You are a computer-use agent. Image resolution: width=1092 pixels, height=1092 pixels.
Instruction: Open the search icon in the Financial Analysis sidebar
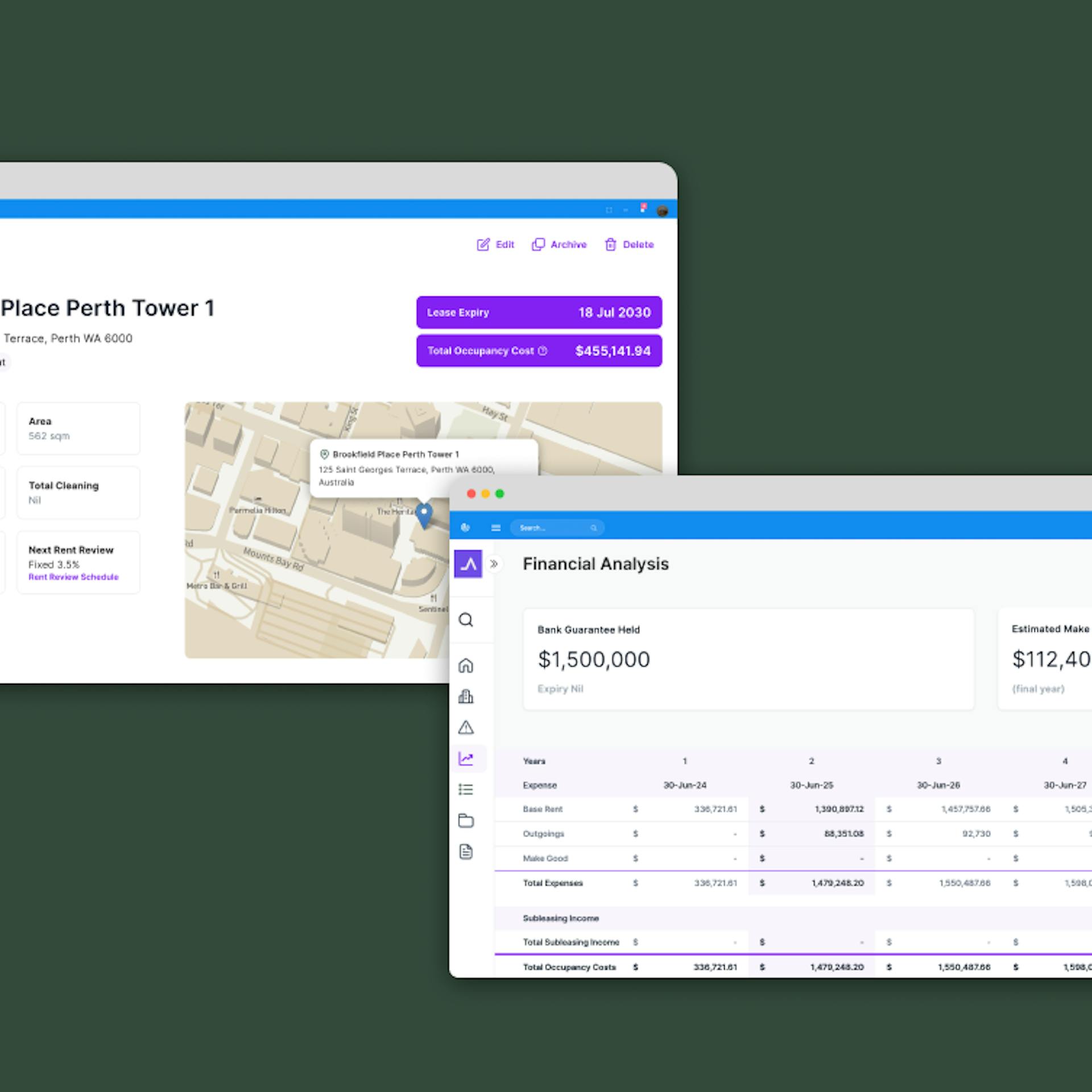pyautogui.click(x=466, y=619)
